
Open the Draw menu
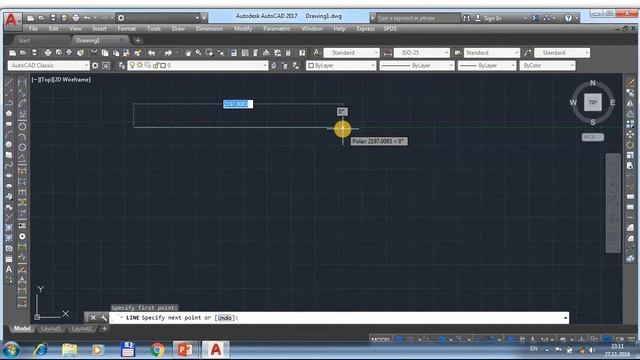[x=178, y=29]
